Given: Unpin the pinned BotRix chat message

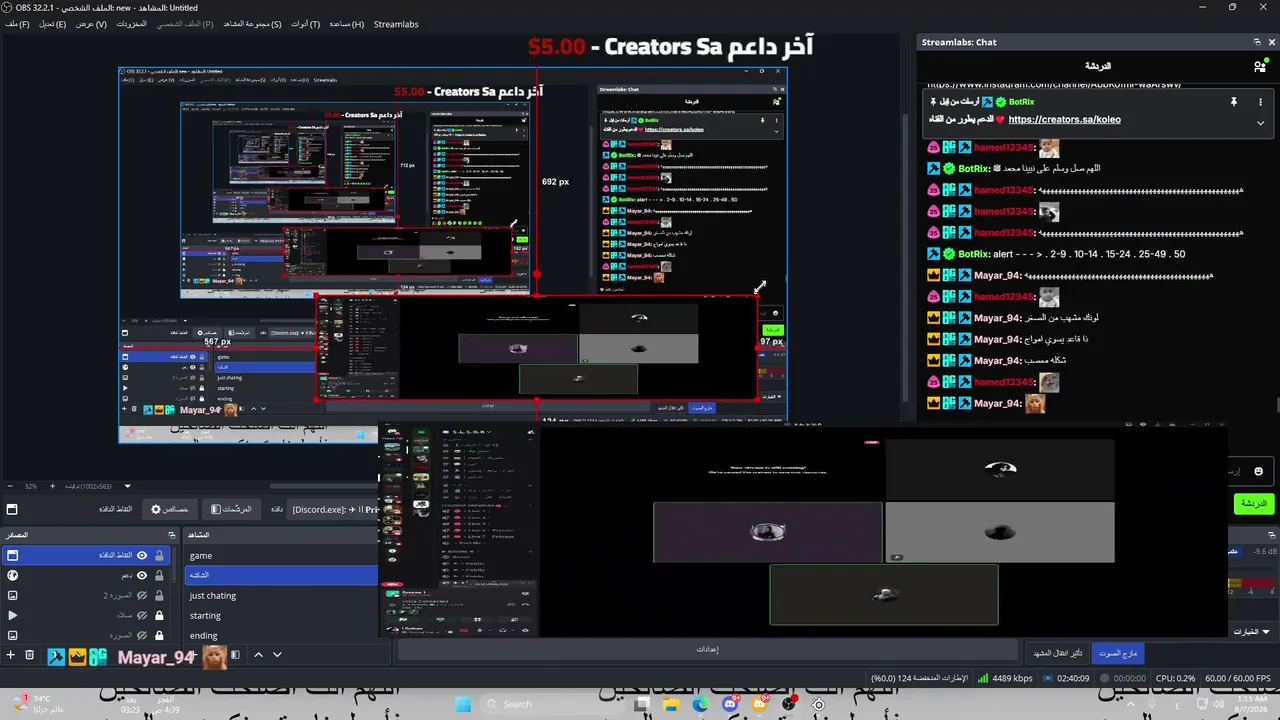Looking at the screenshot, I should (x=1233, y=102).
